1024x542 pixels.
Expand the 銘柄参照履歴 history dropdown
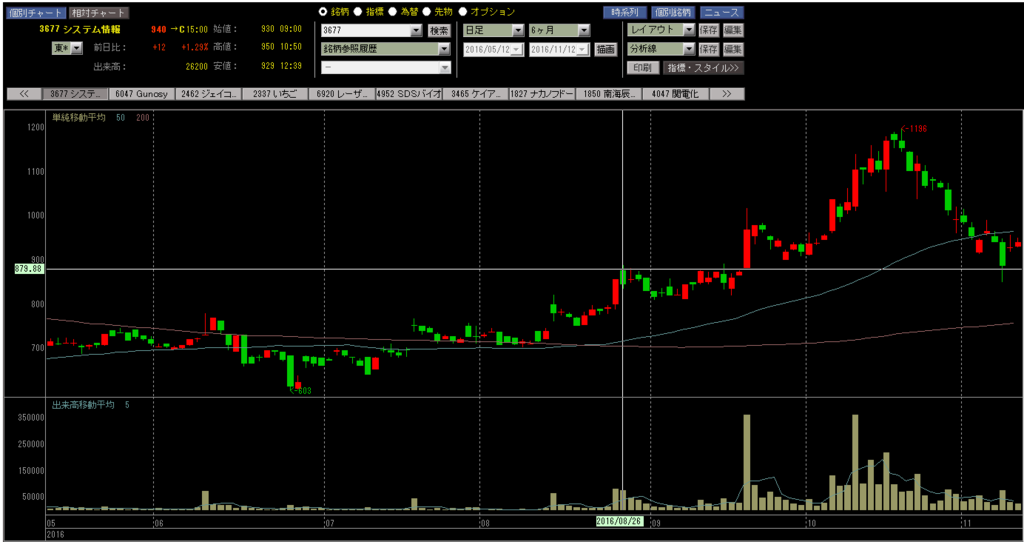coord(386,49)
